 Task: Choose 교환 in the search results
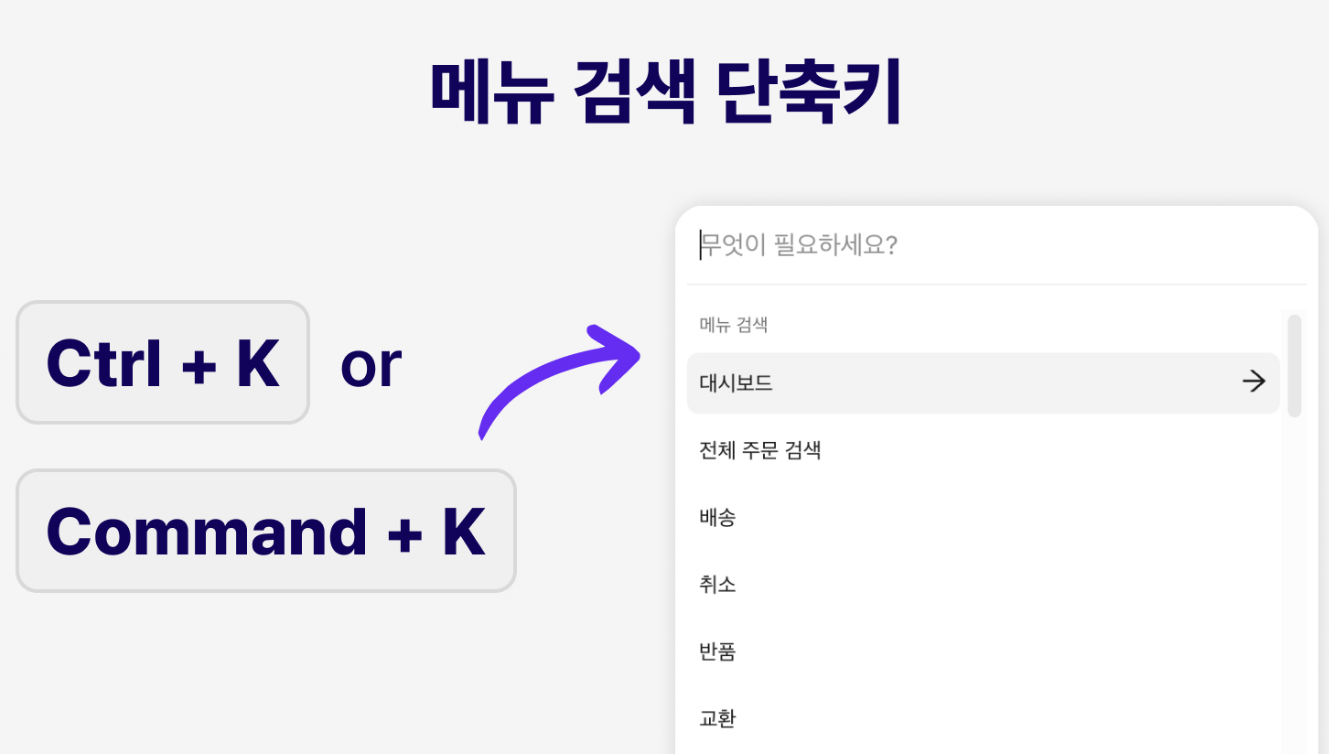click(983, 718)
